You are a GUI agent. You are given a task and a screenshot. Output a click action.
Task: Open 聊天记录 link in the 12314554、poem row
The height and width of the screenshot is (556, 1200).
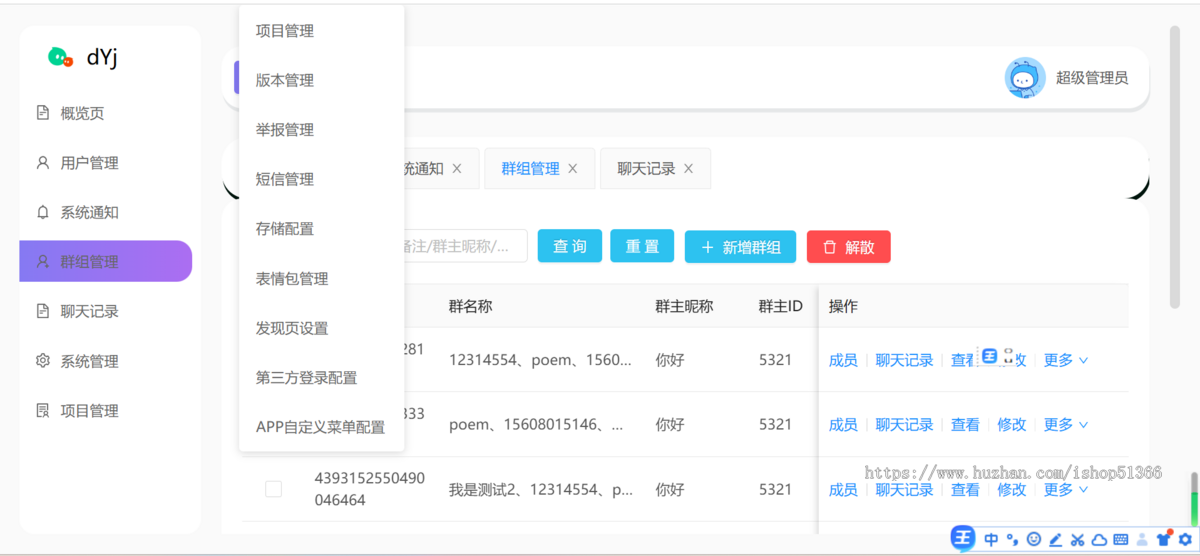[x=905, y=360]
